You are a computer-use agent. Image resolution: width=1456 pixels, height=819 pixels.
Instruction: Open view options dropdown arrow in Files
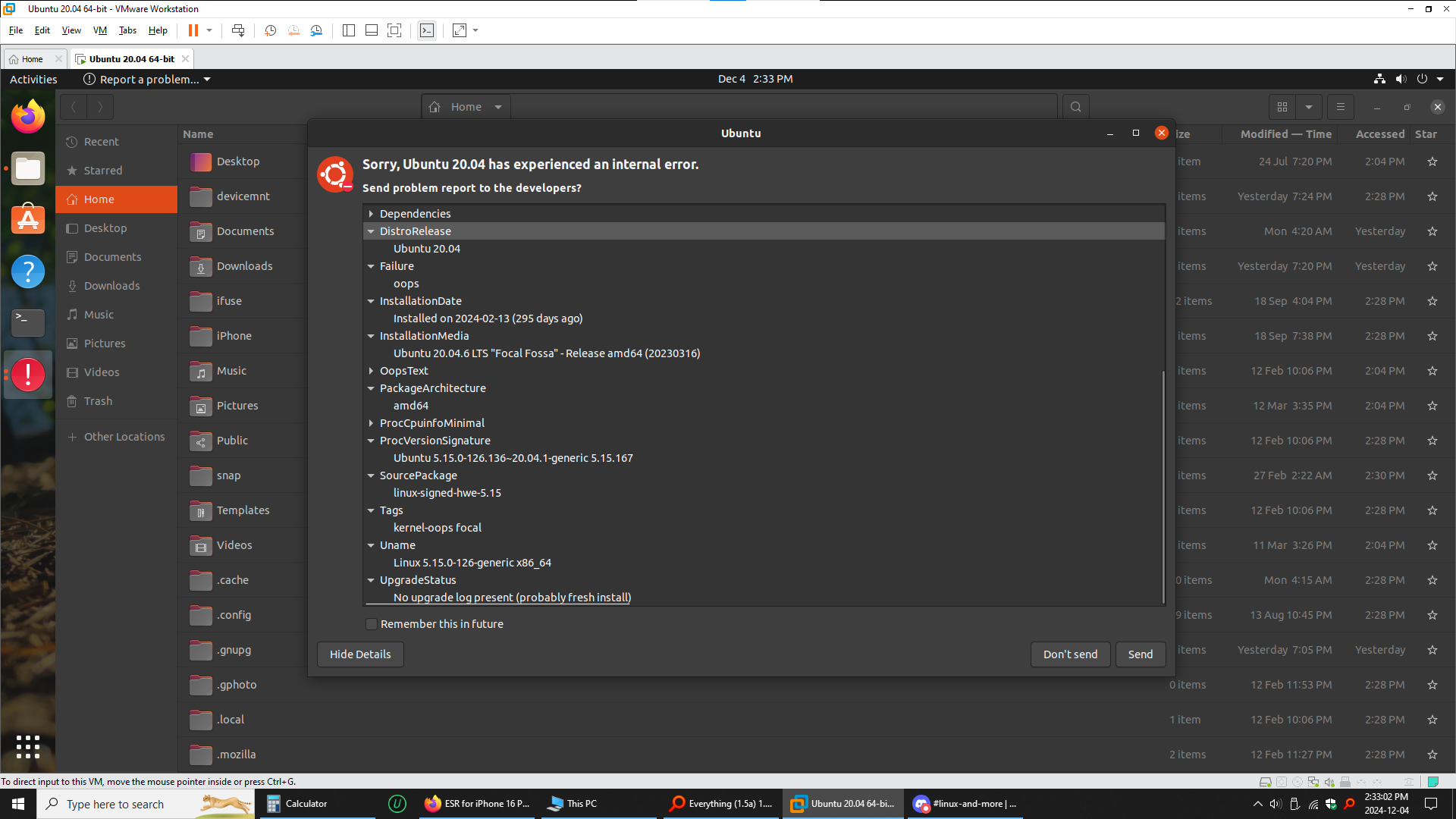[1309, 107]
